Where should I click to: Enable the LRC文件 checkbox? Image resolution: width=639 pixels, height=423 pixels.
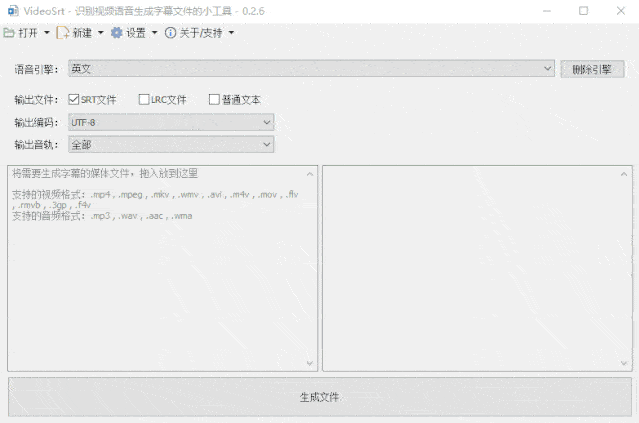[144, 99]
